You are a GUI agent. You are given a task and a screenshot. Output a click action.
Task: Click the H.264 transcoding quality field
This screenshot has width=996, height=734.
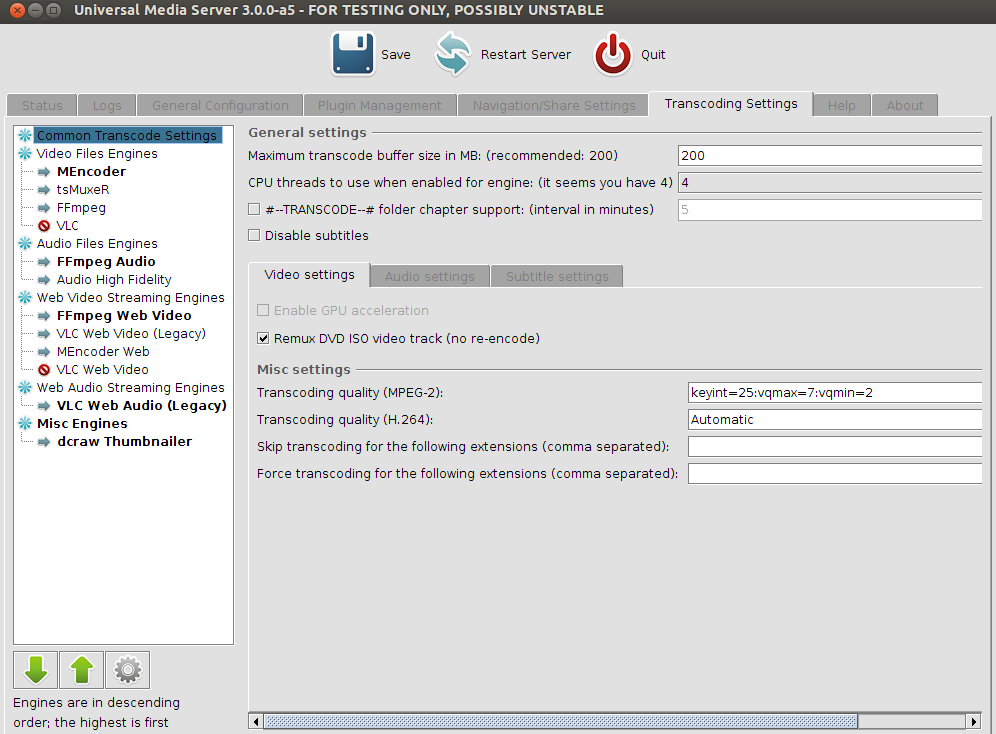click(x=835, y=420)
